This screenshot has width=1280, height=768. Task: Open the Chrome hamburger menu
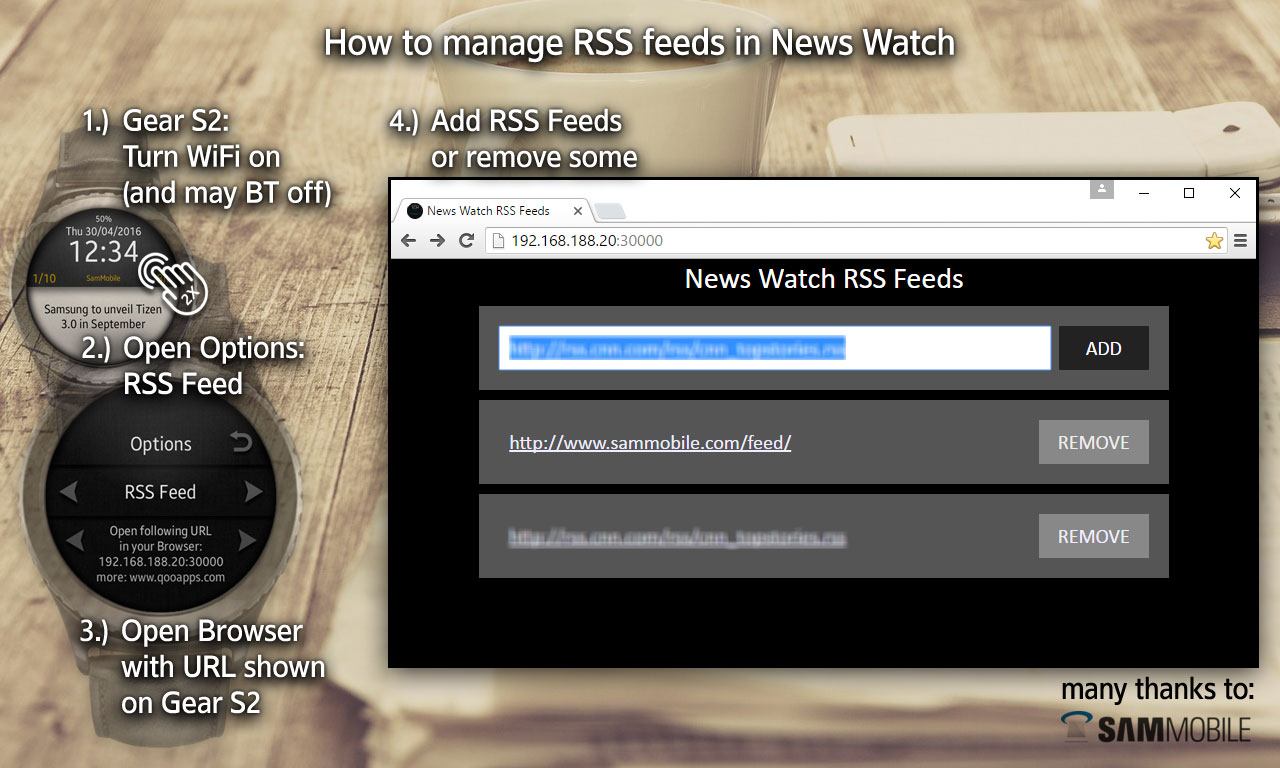point(1241,240)
